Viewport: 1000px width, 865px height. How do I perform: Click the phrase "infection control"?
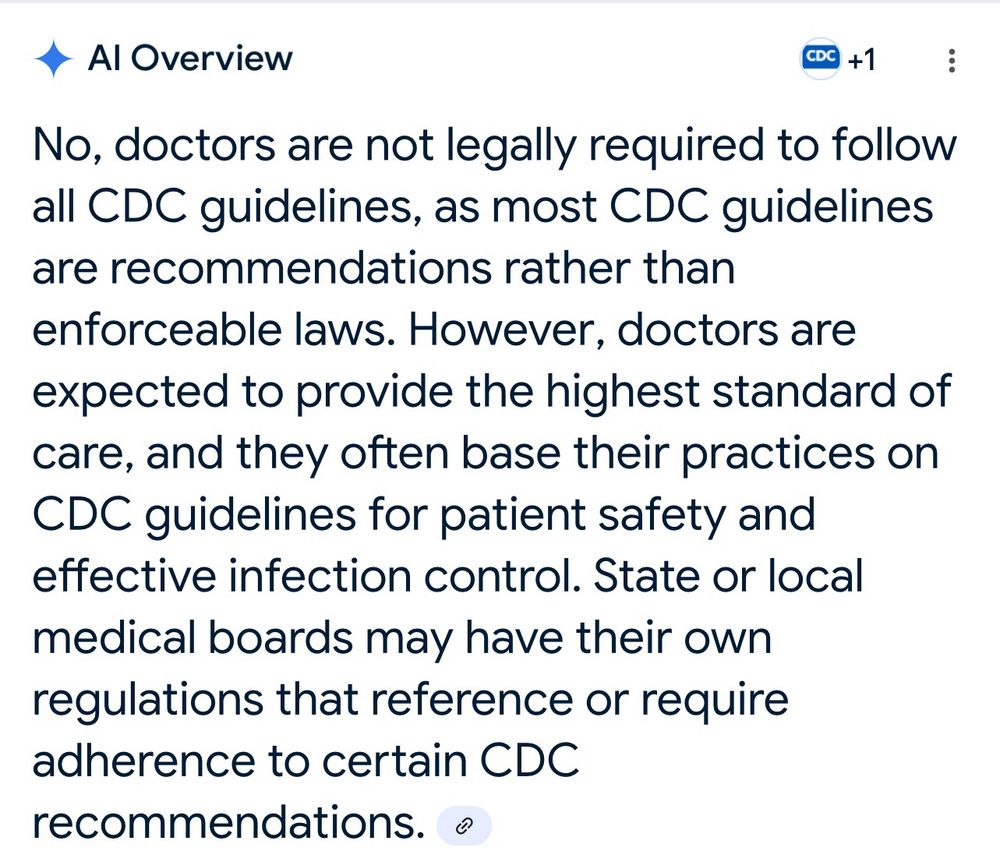[x=404, y=576]
